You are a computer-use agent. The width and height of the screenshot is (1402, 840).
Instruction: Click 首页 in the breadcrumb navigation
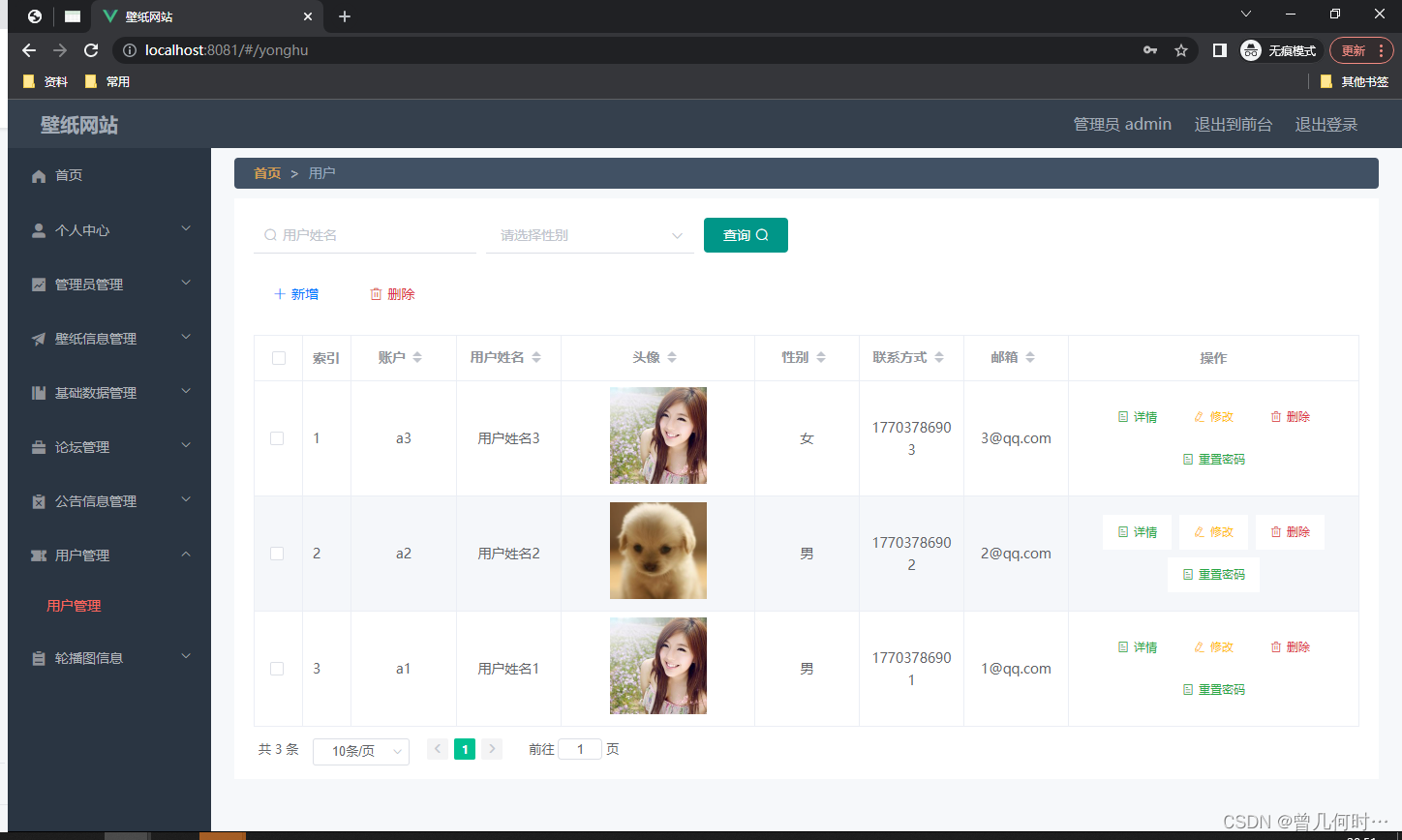[x=267, y=172]
